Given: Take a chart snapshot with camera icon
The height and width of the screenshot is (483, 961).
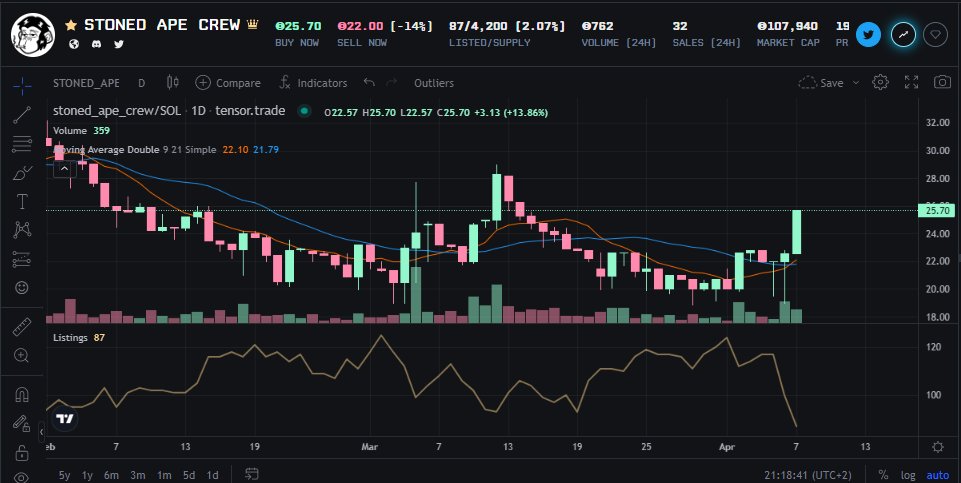Looking at the screenshot, I should point(942,82).
